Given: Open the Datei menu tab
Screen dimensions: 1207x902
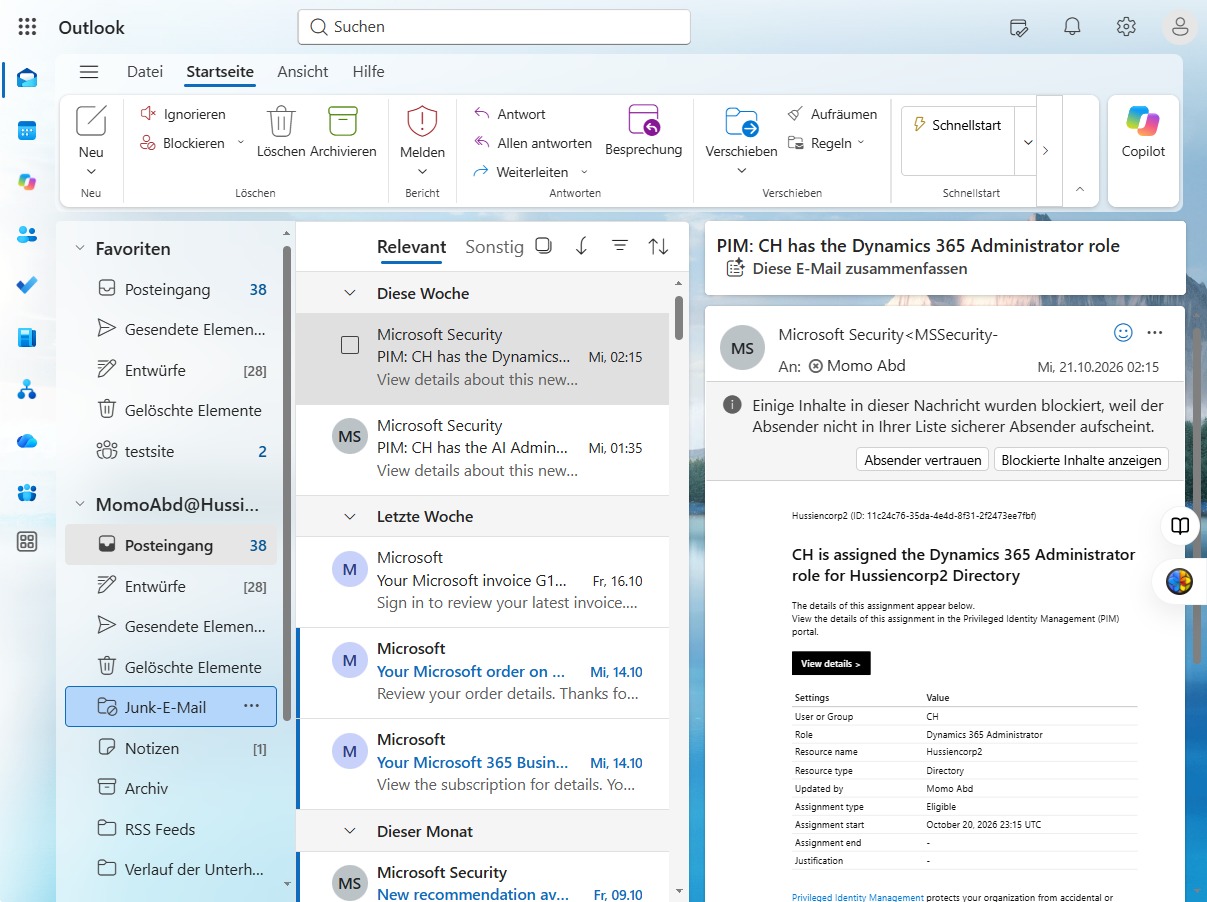Looking at the screenshot, I should (145, 72).
